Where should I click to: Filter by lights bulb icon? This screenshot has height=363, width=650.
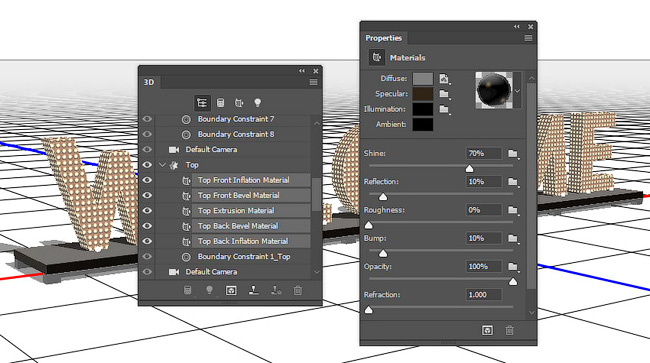(x=257, y=102)
